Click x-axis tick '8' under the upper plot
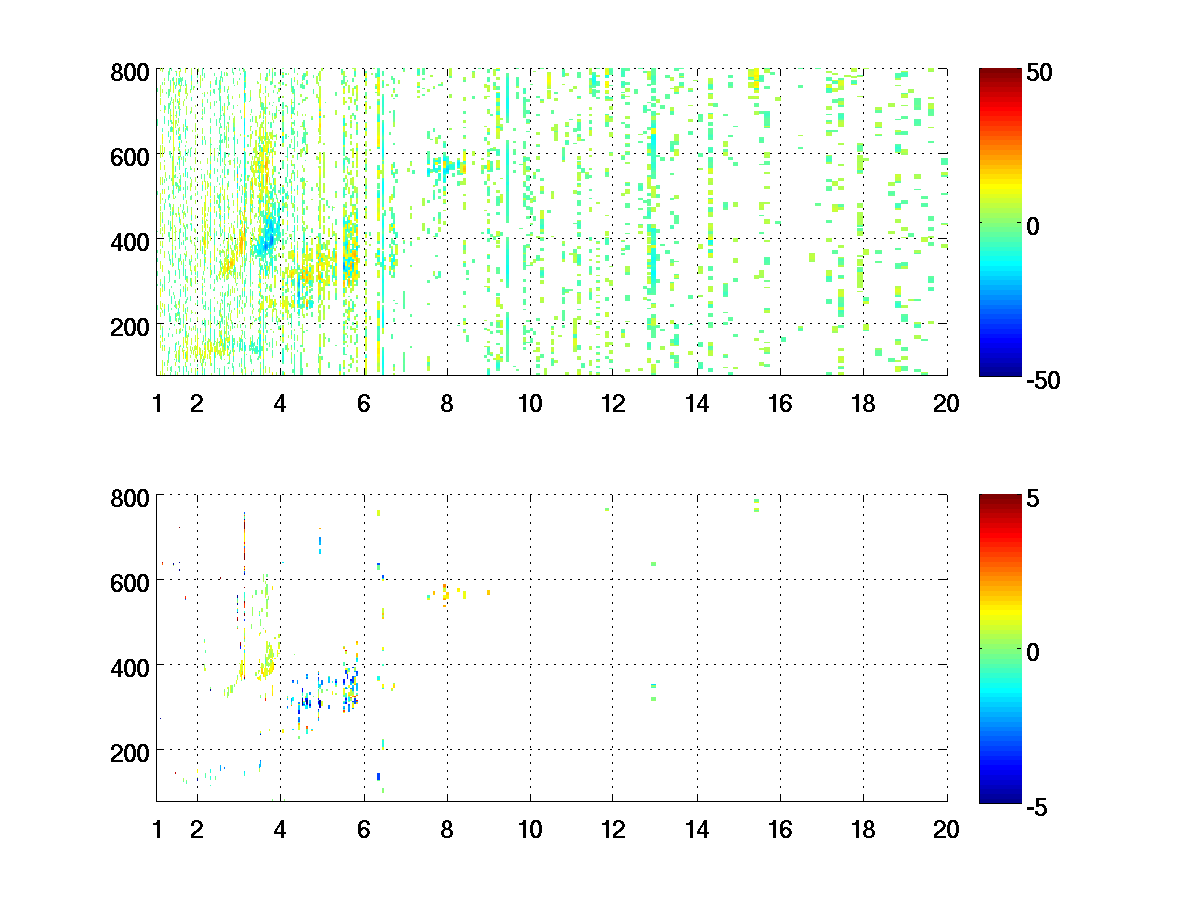The image size is (1200, 900). click(447, 404)
